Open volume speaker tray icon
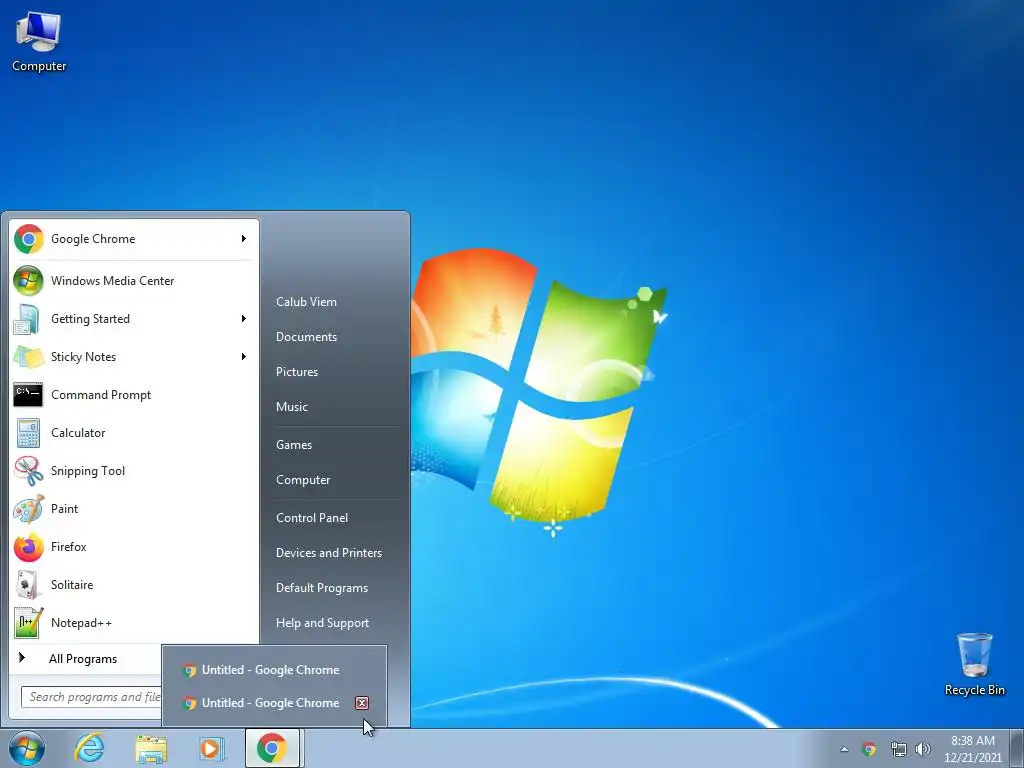The width and height of the screenshot is (1024, 768). click(x=923, y=749)
